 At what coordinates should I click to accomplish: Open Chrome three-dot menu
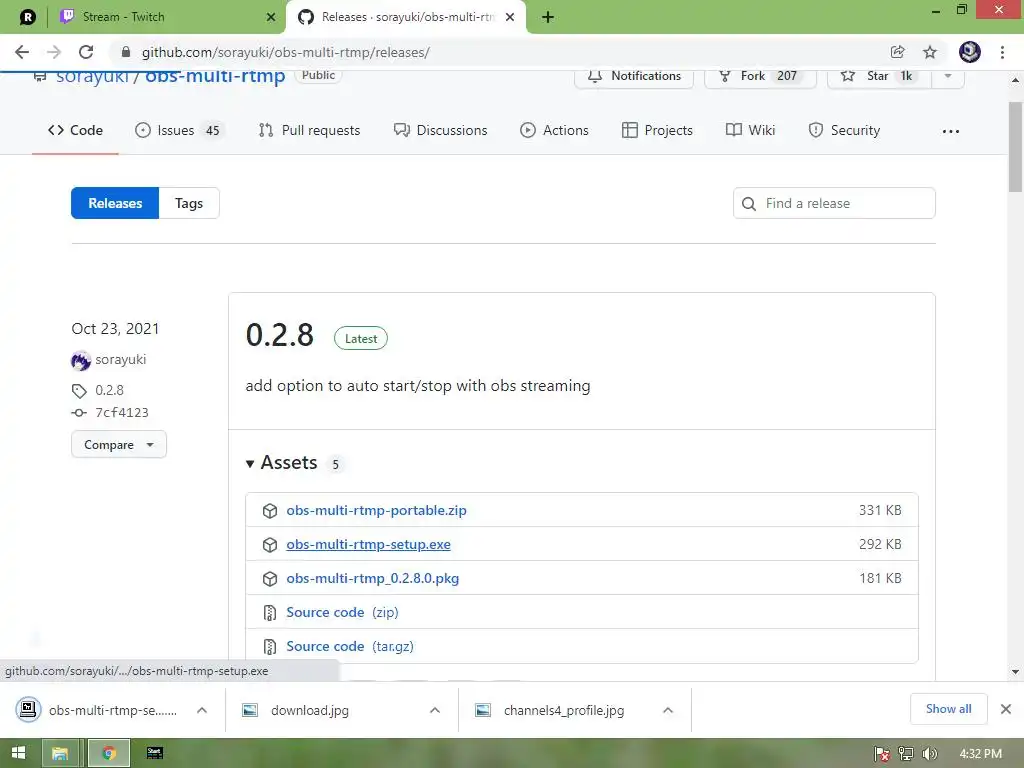click(x=1002, y=52)
